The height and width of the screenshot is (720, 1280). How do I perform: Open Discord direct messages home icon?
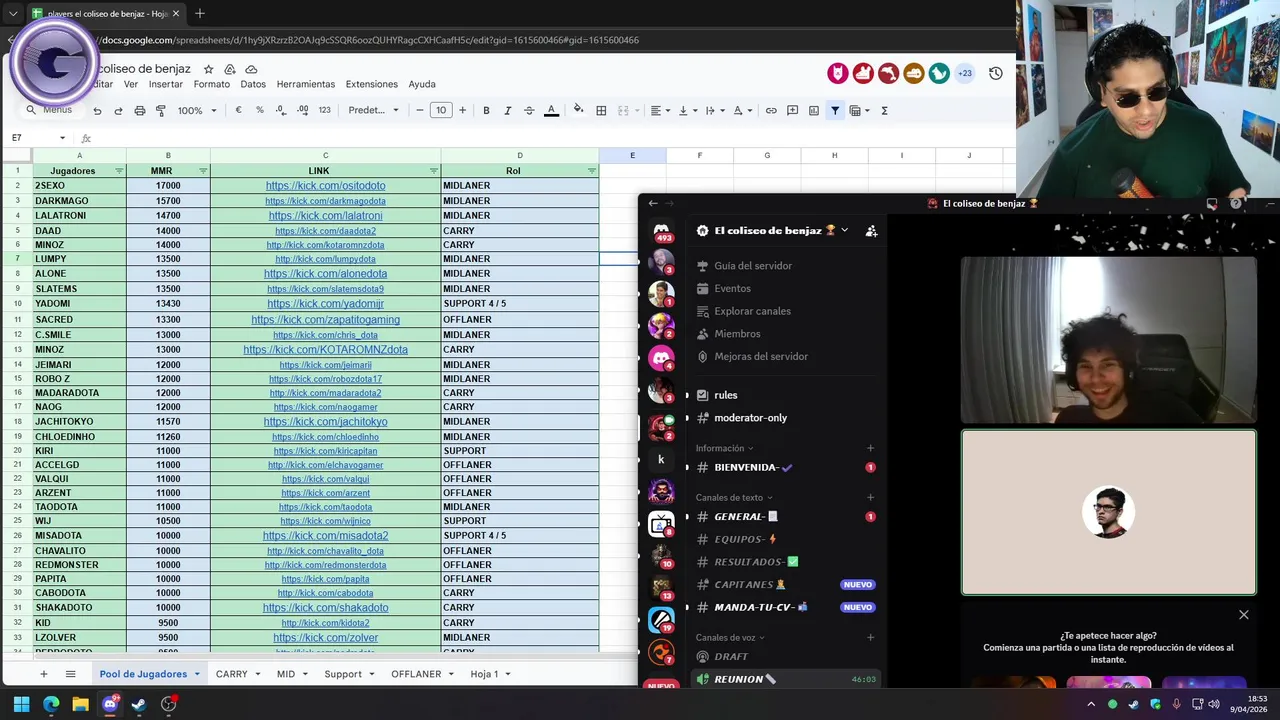pyautogui.click(x=661, y=231)
